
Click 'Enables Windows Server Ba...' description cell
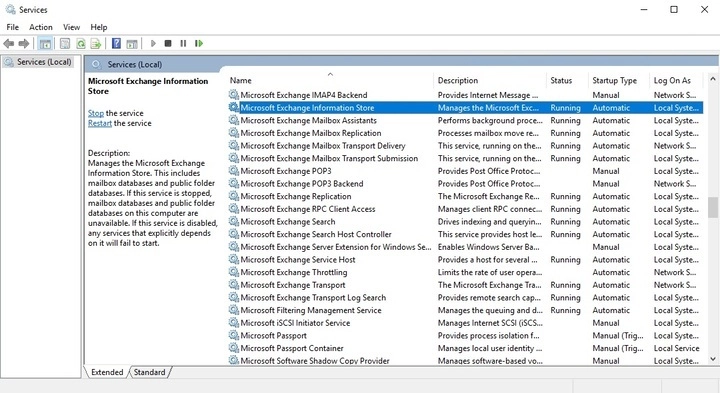(x=489, y=247)
